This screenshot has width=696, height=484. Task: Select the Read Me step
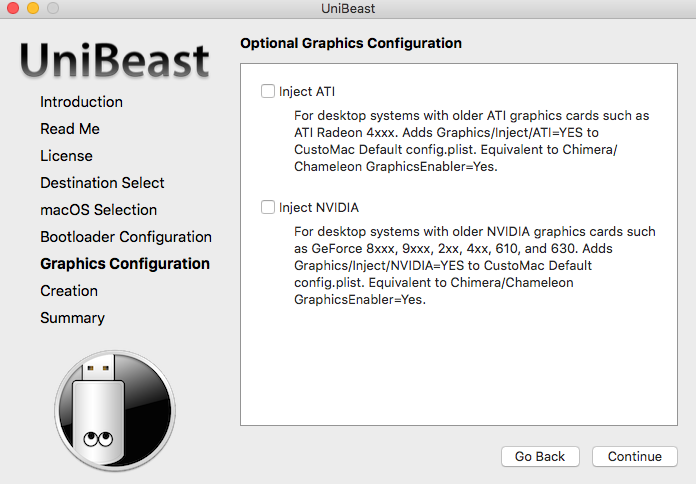[x=70, y=129]
